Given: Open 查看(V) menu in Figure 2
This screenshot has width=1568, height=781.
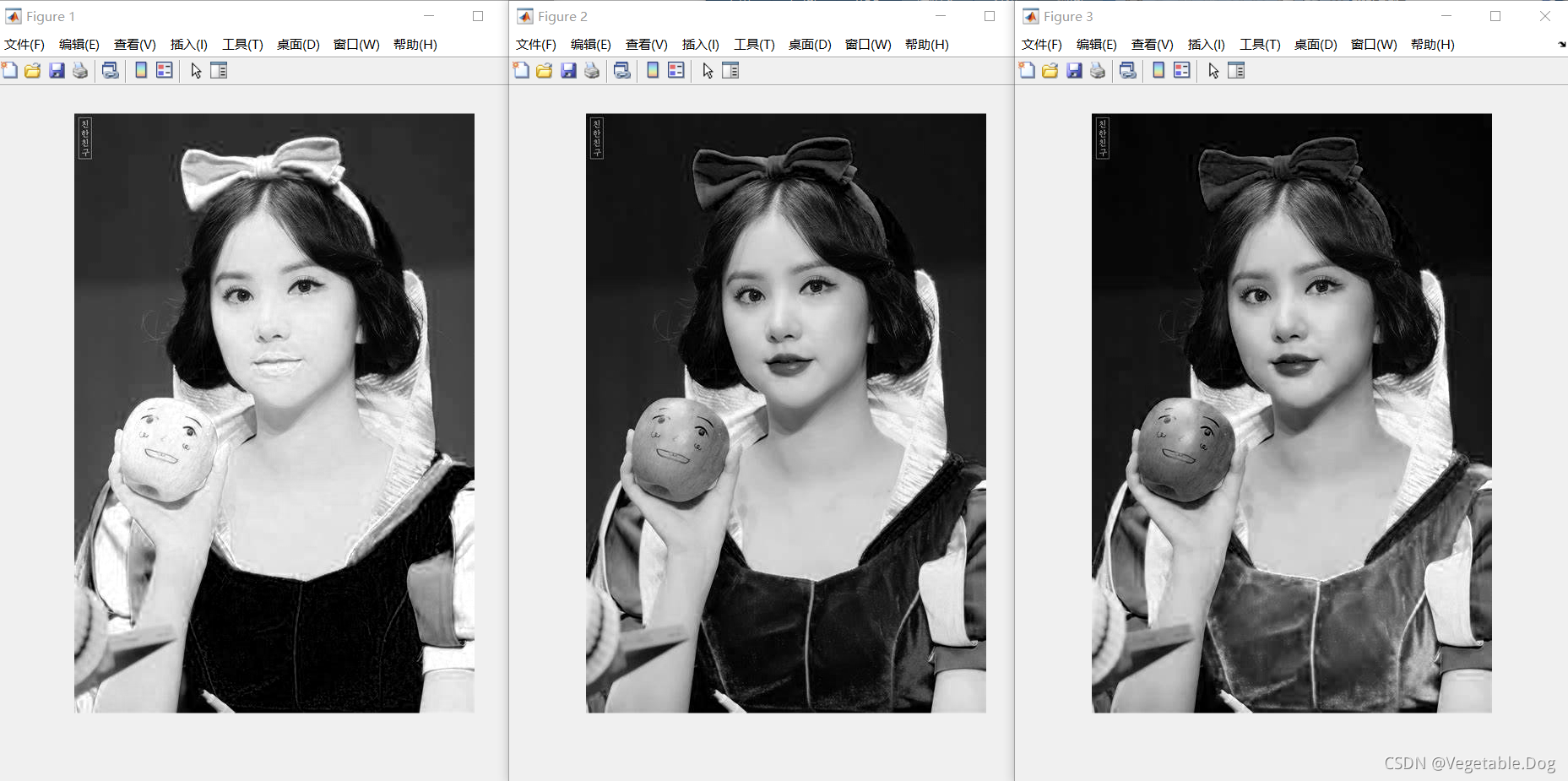Looking at the screenshot, I should pyautogui.click(x=647, y=44).
